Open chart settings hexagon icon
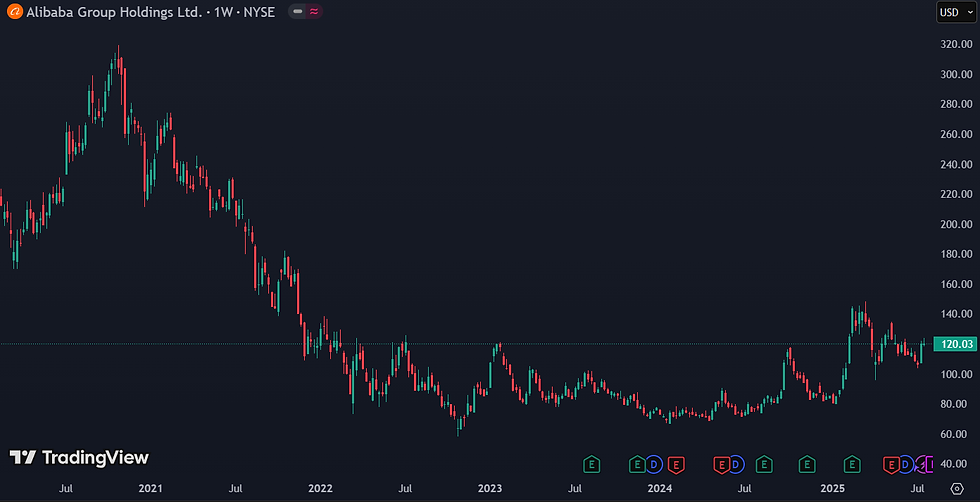The image size is (980, 502). [x=957, y=488]
